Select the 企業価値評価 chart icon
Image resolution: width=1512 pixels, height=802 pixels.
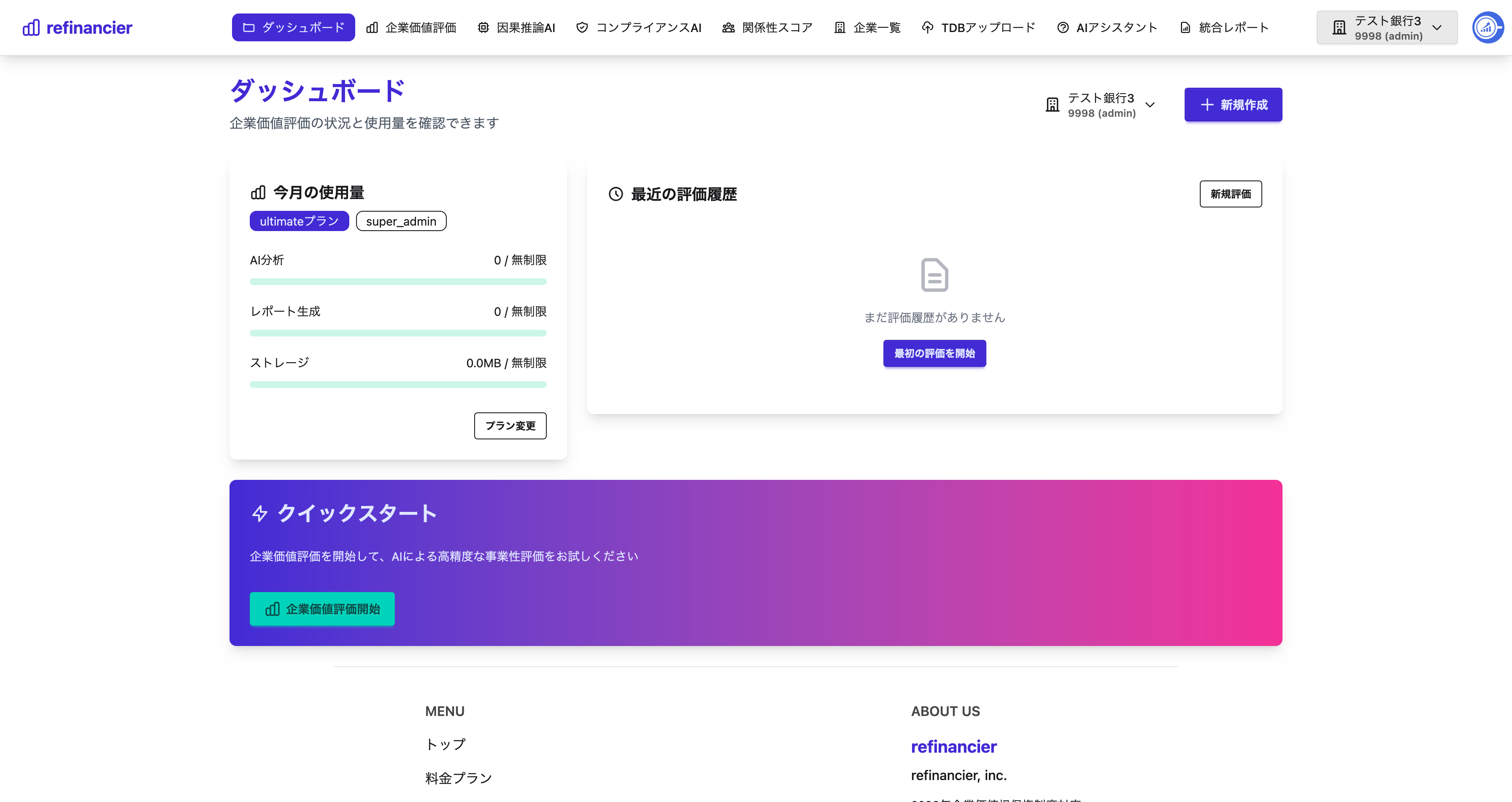pos(372,27)
